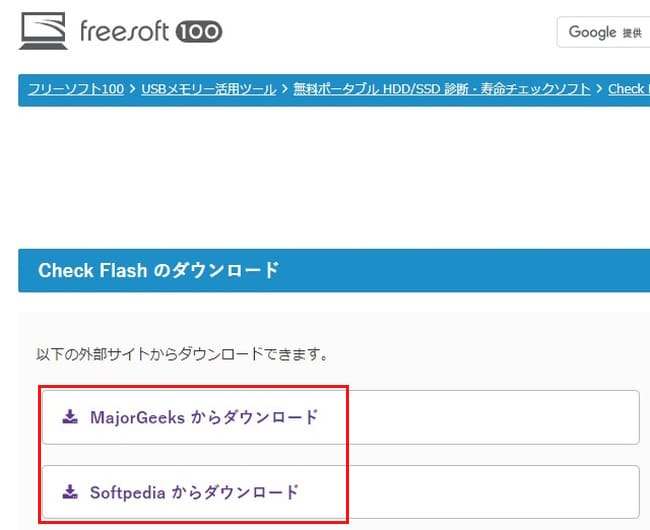Viewport: 650px width, 530px height.
Task: Open 無料ポータブル HDD/SSD 診断・寿命チェックソフト breadcrumb
Action: (441, 89)
